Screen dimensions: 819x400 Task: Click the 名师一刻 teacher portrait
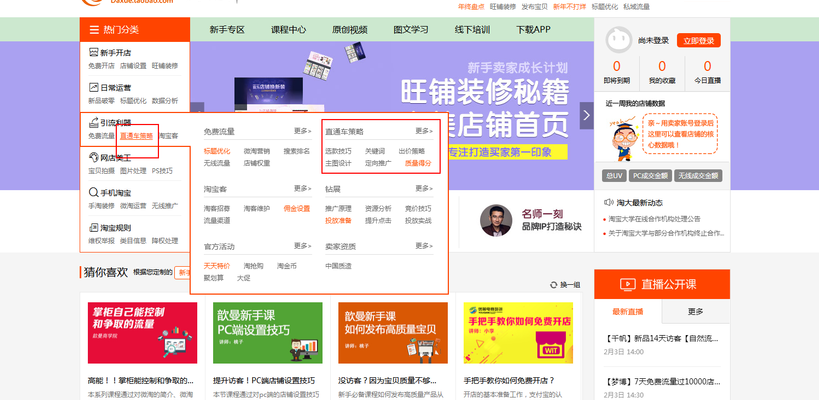[496, 220]
